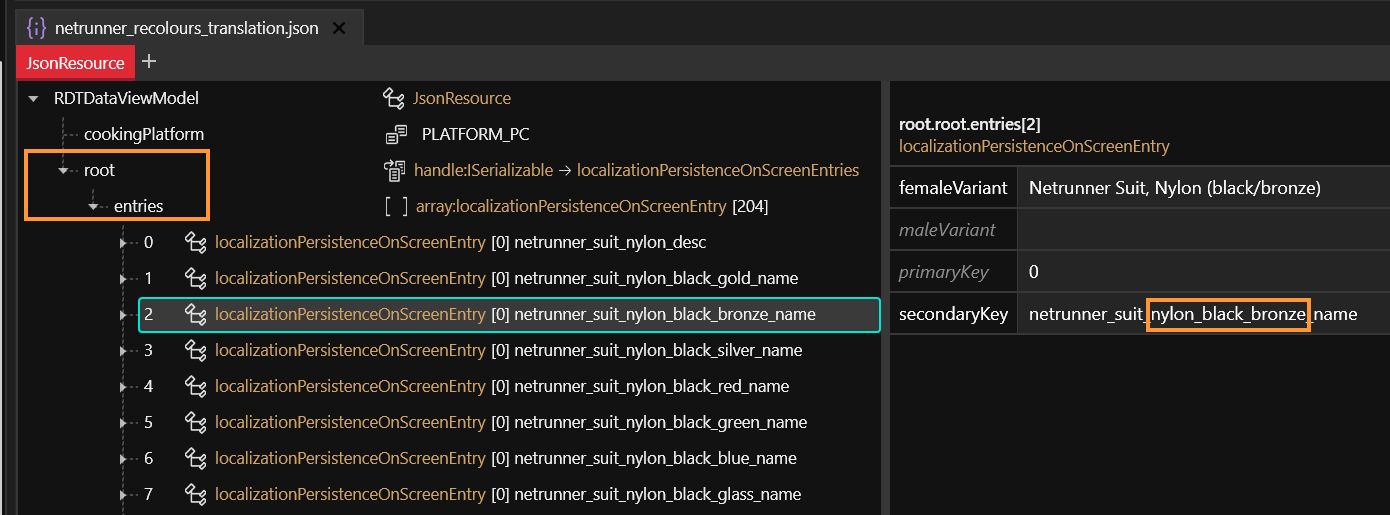
Task: Click the type icon on the netrunner_suit_nylon_desc row
Action: [x=196, y=242]
